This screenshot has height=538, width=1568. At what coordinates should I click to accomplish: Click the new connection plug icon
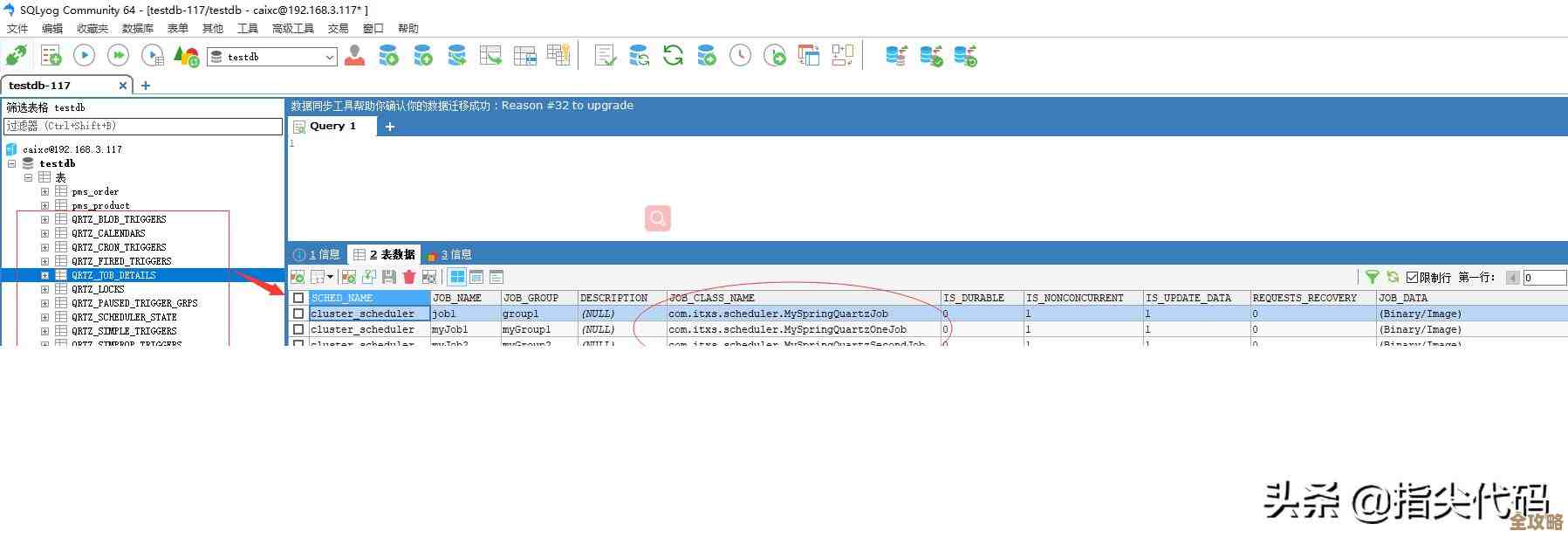(x=16, y=57)
